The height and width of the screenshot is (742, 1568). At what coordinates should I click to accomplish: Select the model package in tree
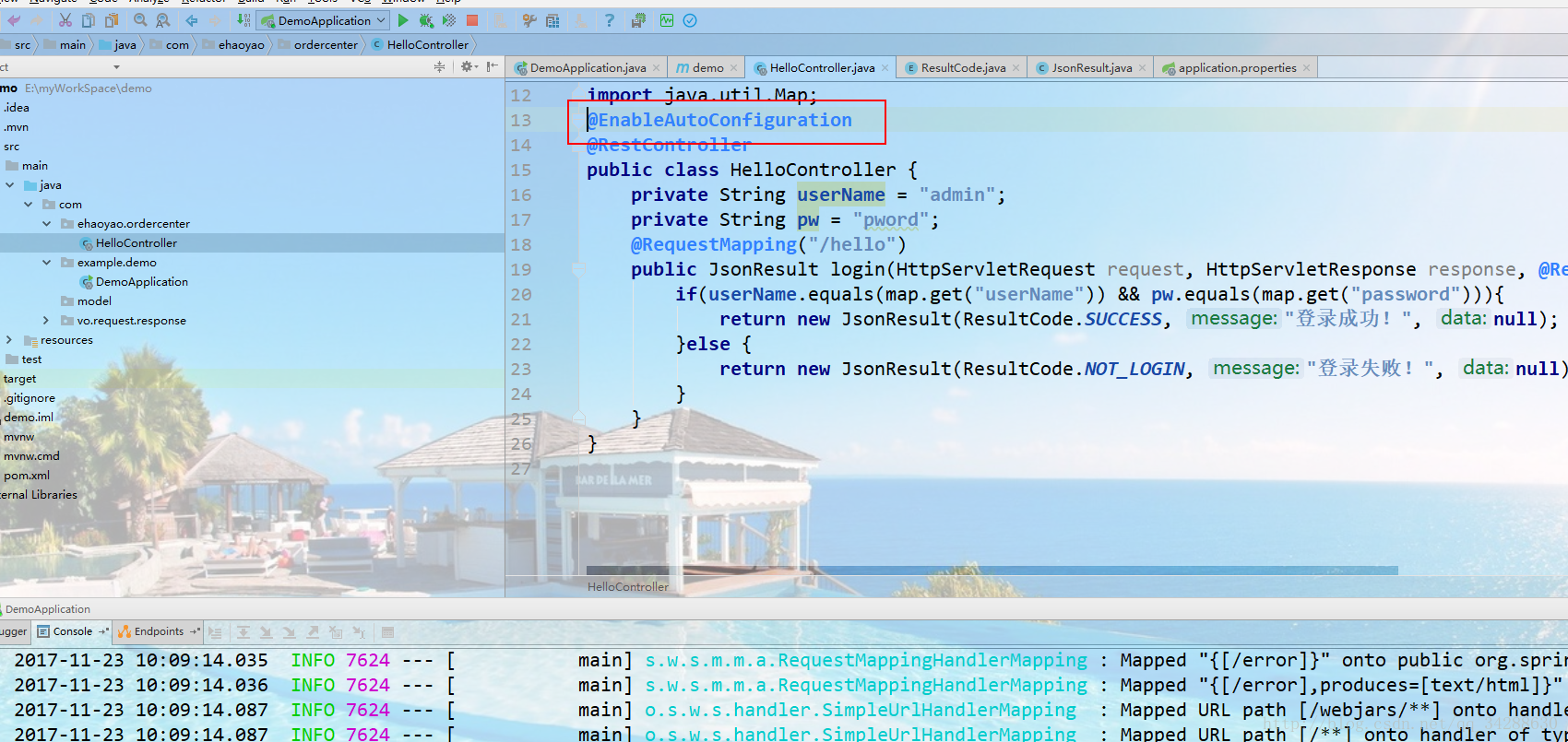[x=94, y=301]
